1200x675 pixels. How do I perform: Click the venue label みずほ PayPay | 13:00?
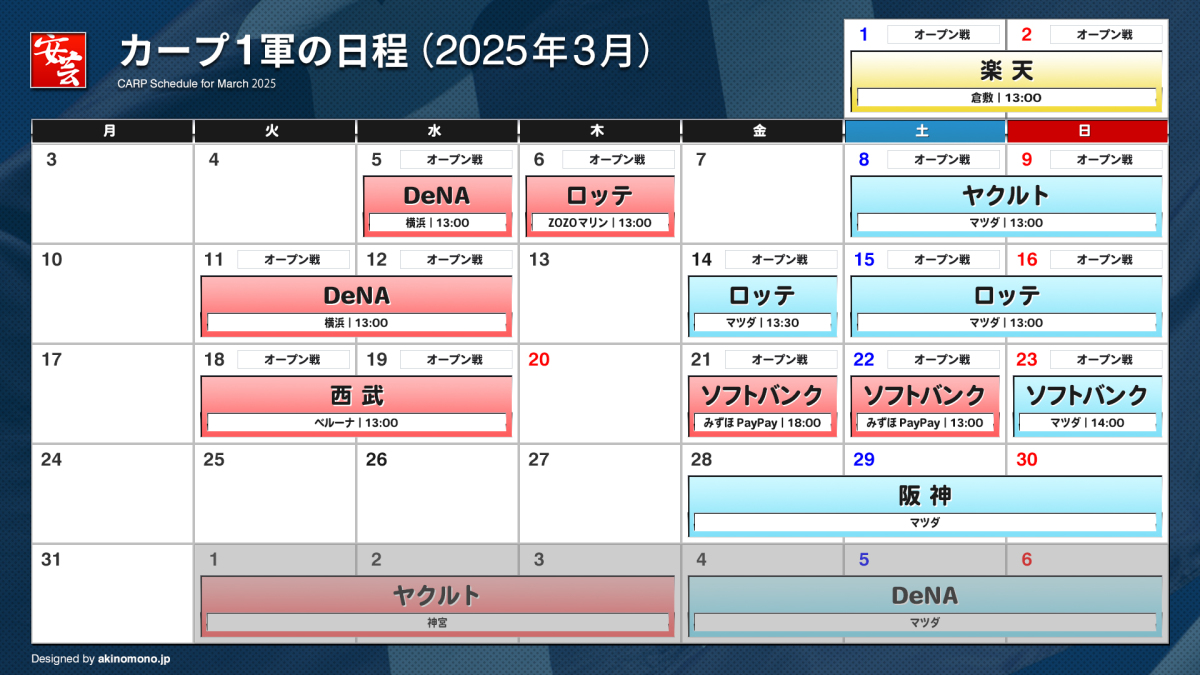click(x=925, y=423)
